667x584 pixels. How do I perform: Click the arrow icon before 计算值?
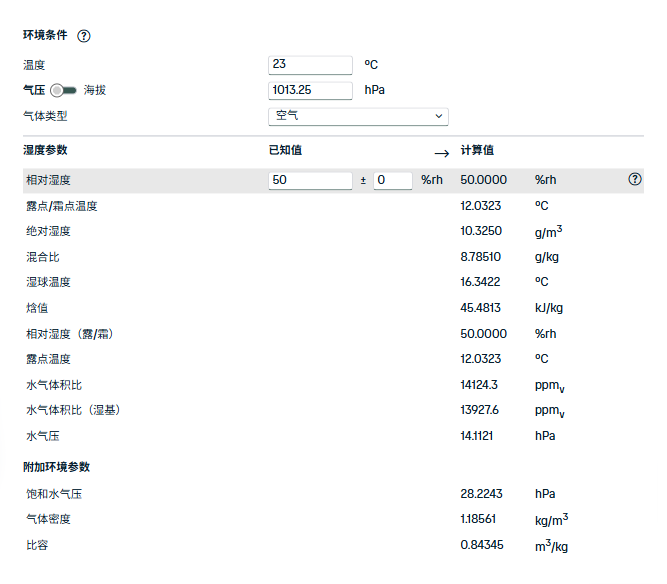point(441,153)
